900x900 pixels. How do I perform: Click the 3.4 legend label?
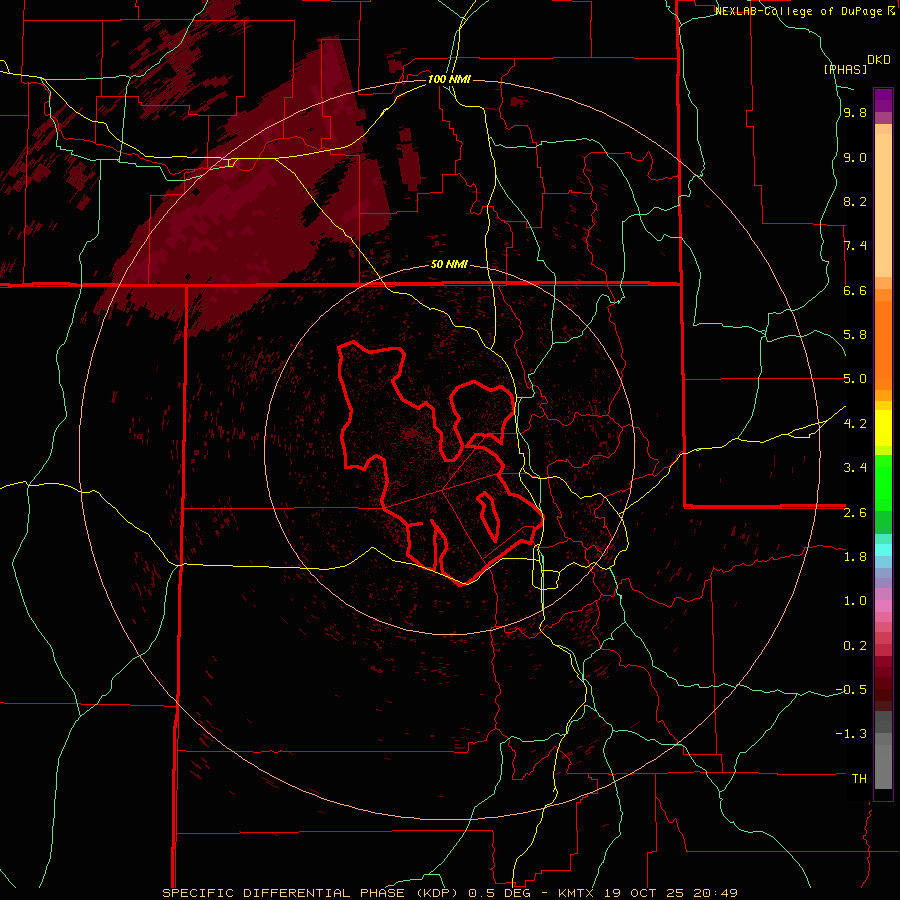click(855, 467)
